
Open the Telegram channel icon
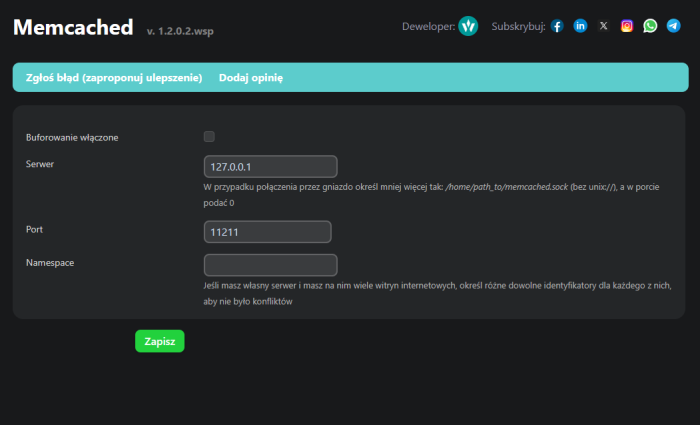pyautogui.click(x=673, y=26)
